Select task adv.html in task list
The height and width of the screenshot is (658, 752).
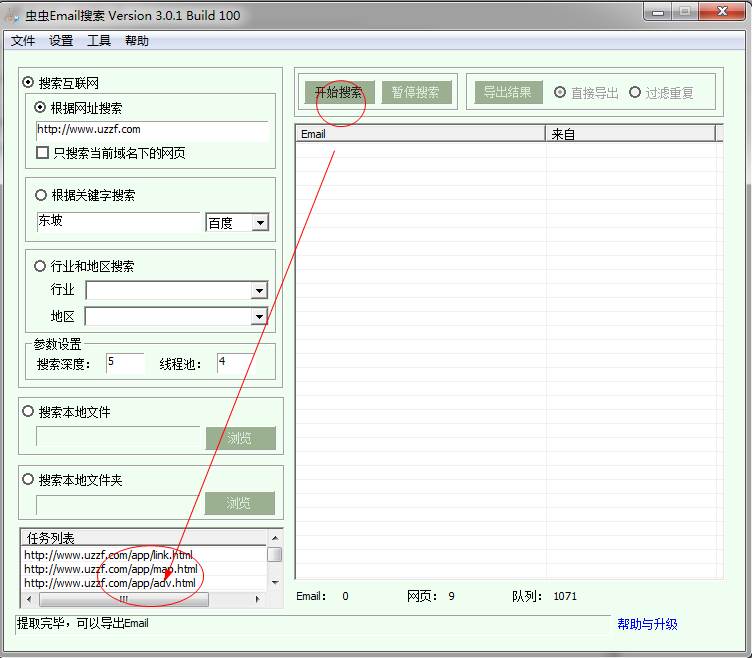point(110,583)
